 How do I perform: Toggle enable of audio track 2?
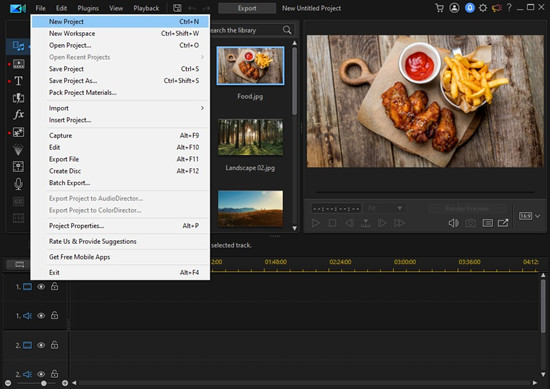coord(41,374)
